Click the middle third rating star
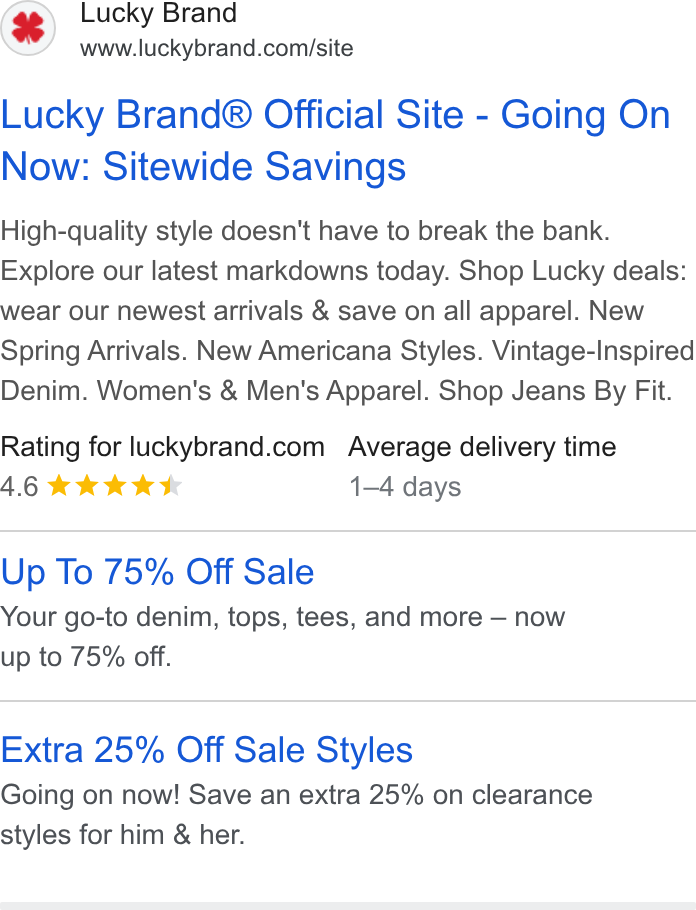696x910 pixels. (115, 486)
